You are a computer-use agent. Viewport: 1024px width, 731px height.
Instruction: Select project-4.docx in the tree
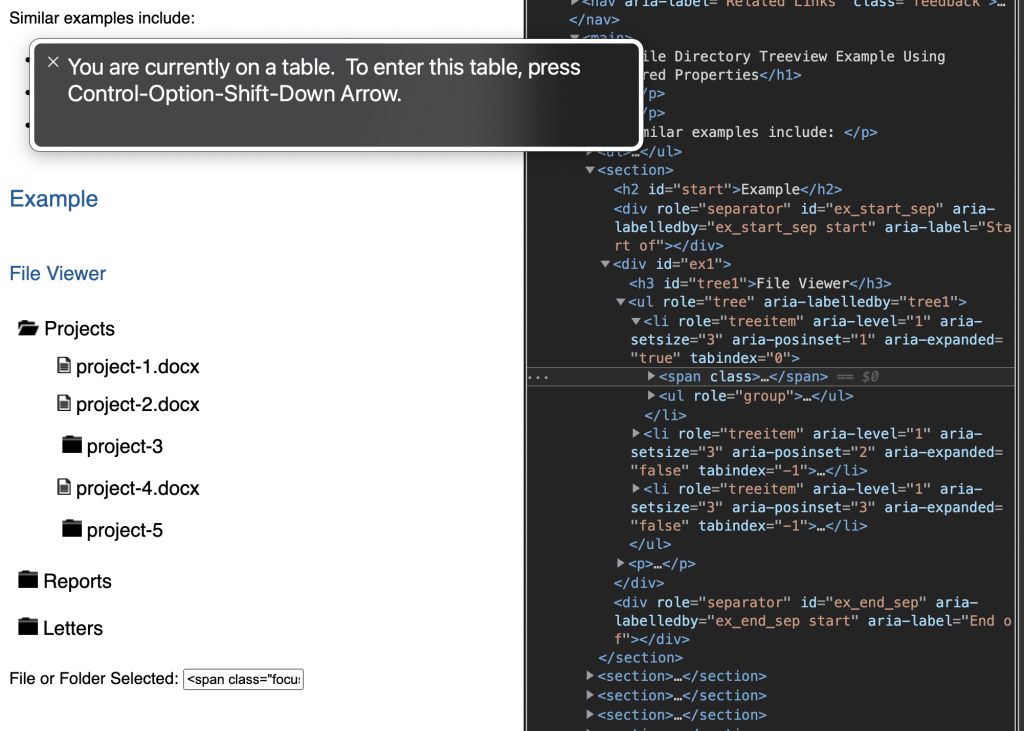point(137,488)
